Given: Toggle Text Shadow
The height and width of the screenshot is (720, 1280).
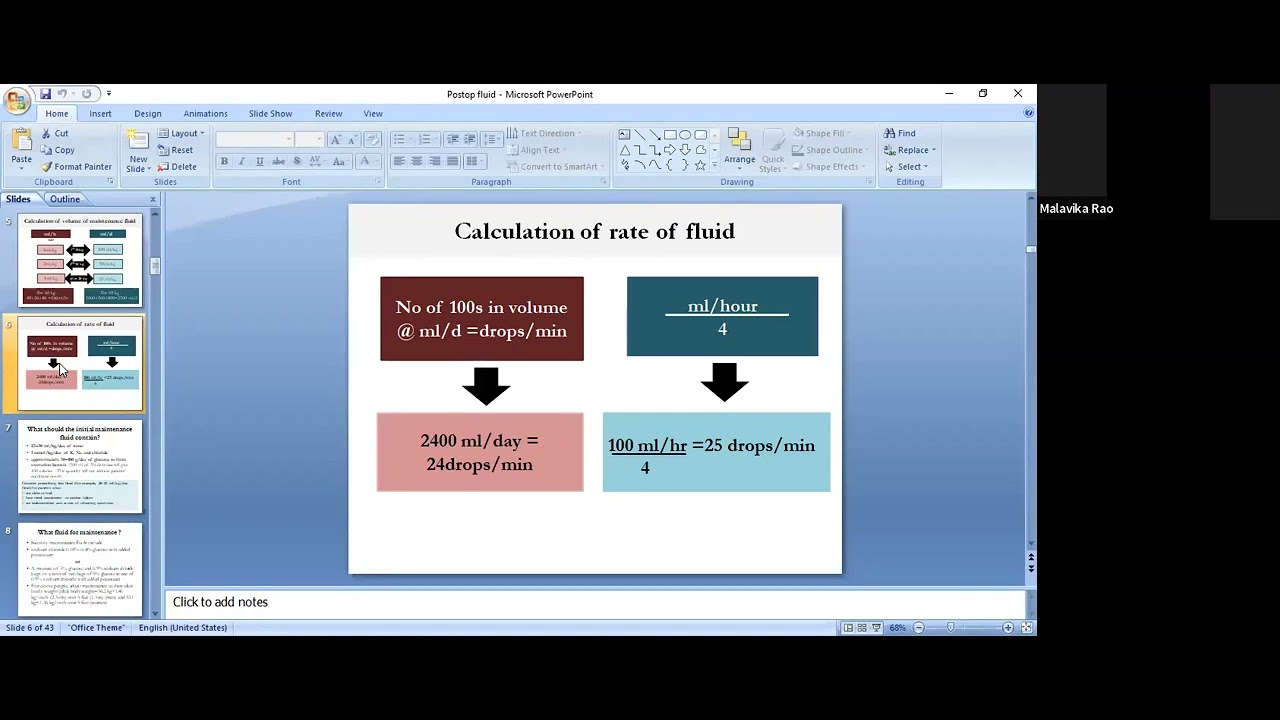Looking at the screenshot, I should point(297,161).
